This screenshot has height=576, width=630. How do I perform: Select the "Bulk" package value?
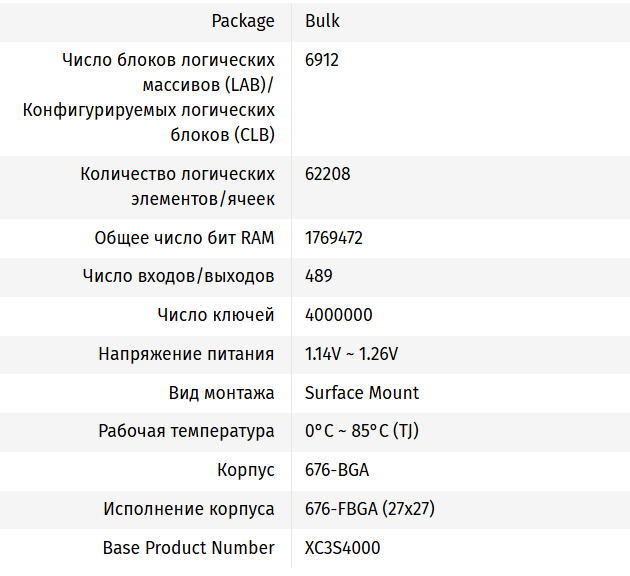[322, 21]
